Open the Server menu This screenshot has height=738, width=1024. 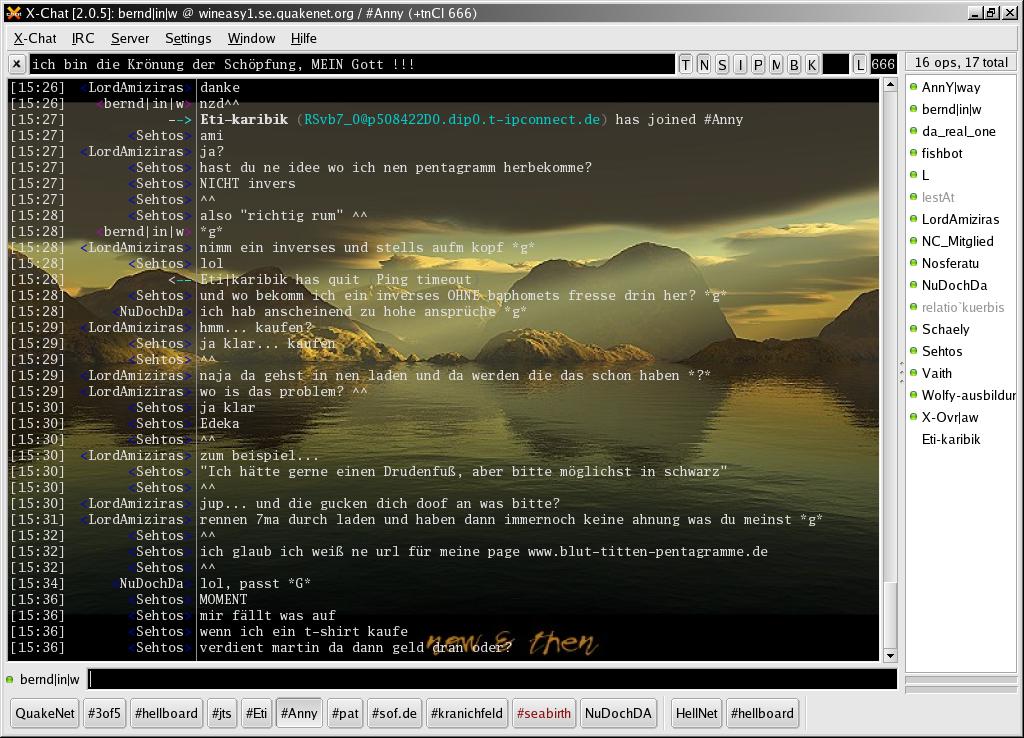tap(130, 38)
